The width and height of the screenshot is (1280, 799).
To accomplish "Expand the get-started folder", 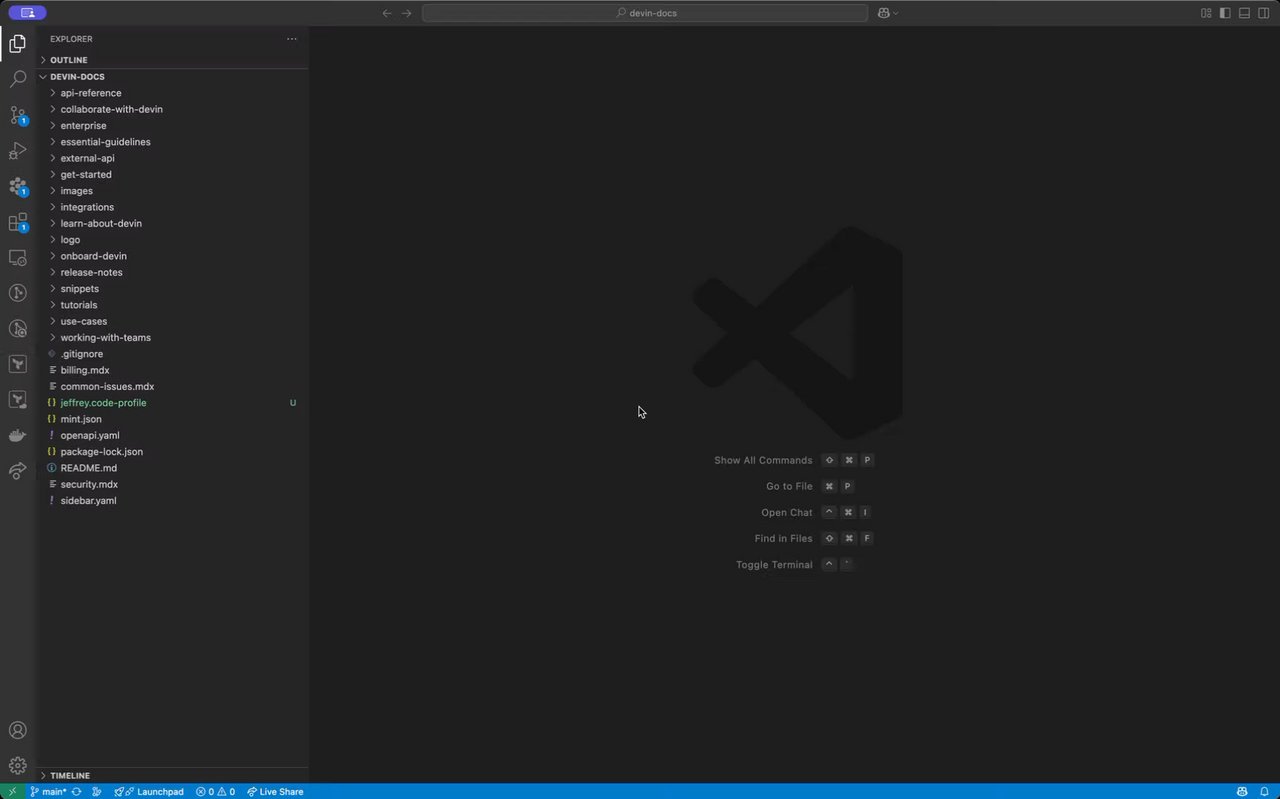I will click(173, 174).
